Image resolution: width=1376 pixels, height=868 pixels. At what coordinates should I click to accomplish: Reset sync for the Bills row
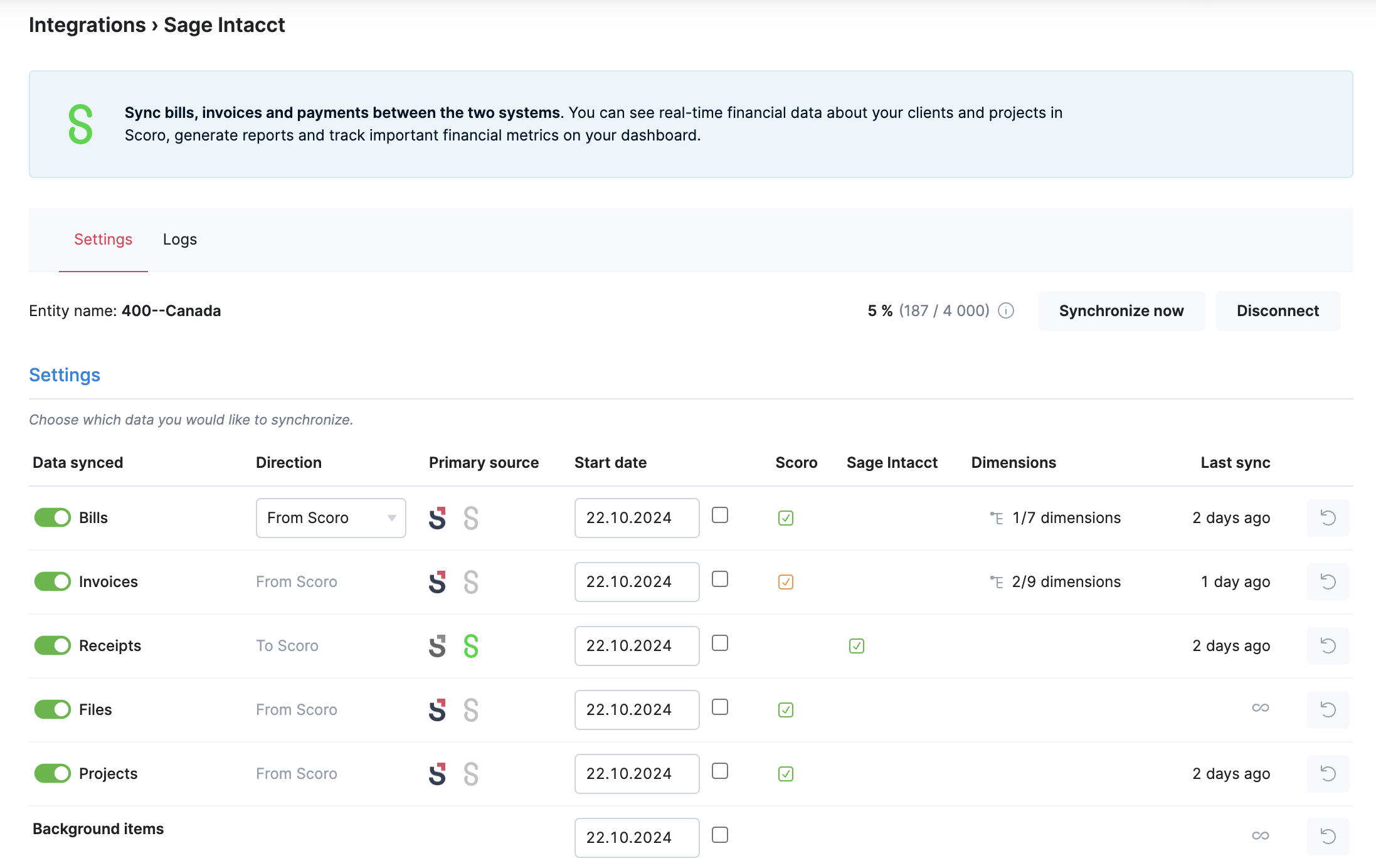point(1328,518)
